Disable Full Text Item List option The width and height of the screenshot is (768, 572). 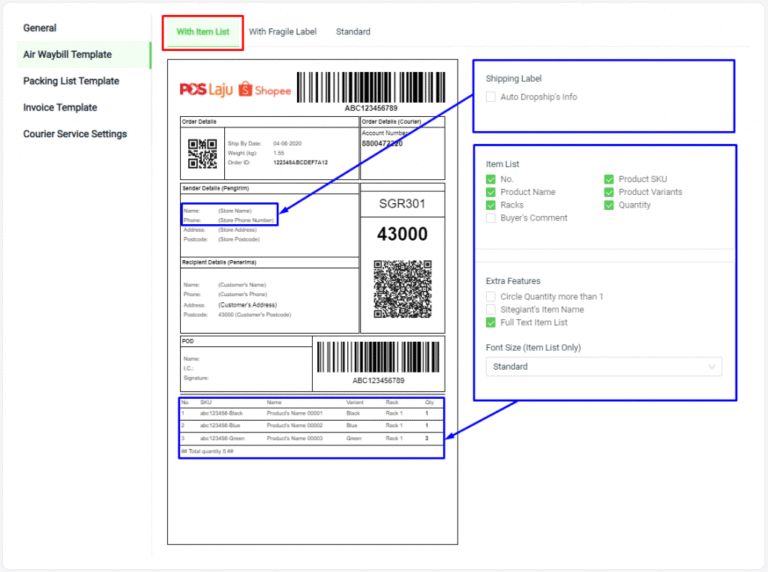tap(491, 323)
